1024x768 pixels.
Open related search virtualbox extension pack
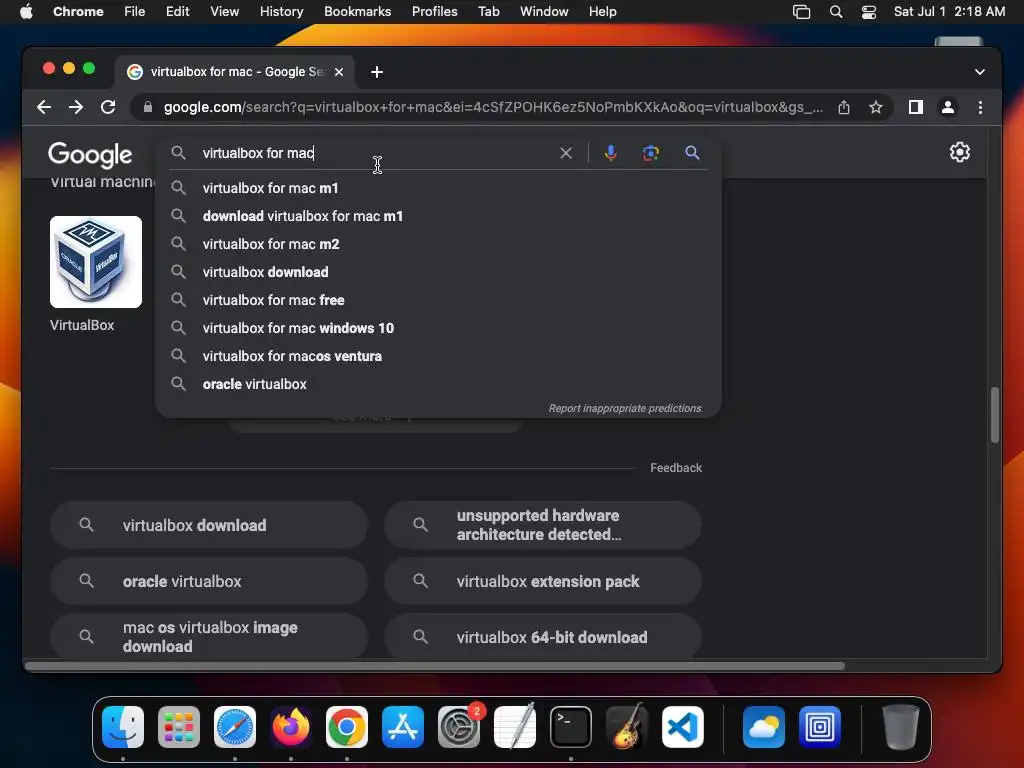[x=543, y=581]
